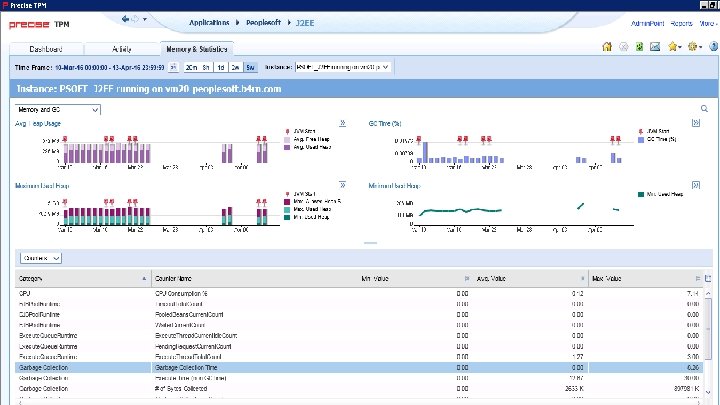Open the email/send icon in the toolbar
Image resolution: width=720 pixels, height=405 pixels.
655,46
